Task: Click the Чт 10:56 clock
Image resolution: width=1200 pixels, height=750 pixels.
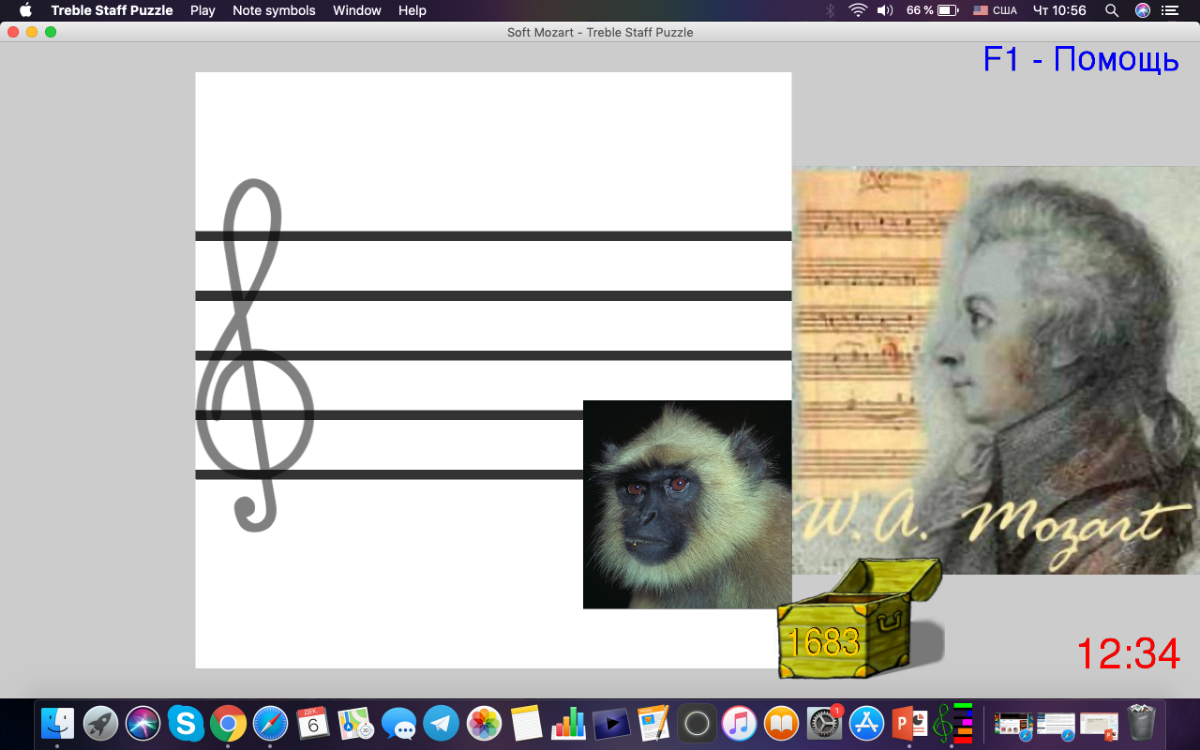Action: coord(1059,11)
